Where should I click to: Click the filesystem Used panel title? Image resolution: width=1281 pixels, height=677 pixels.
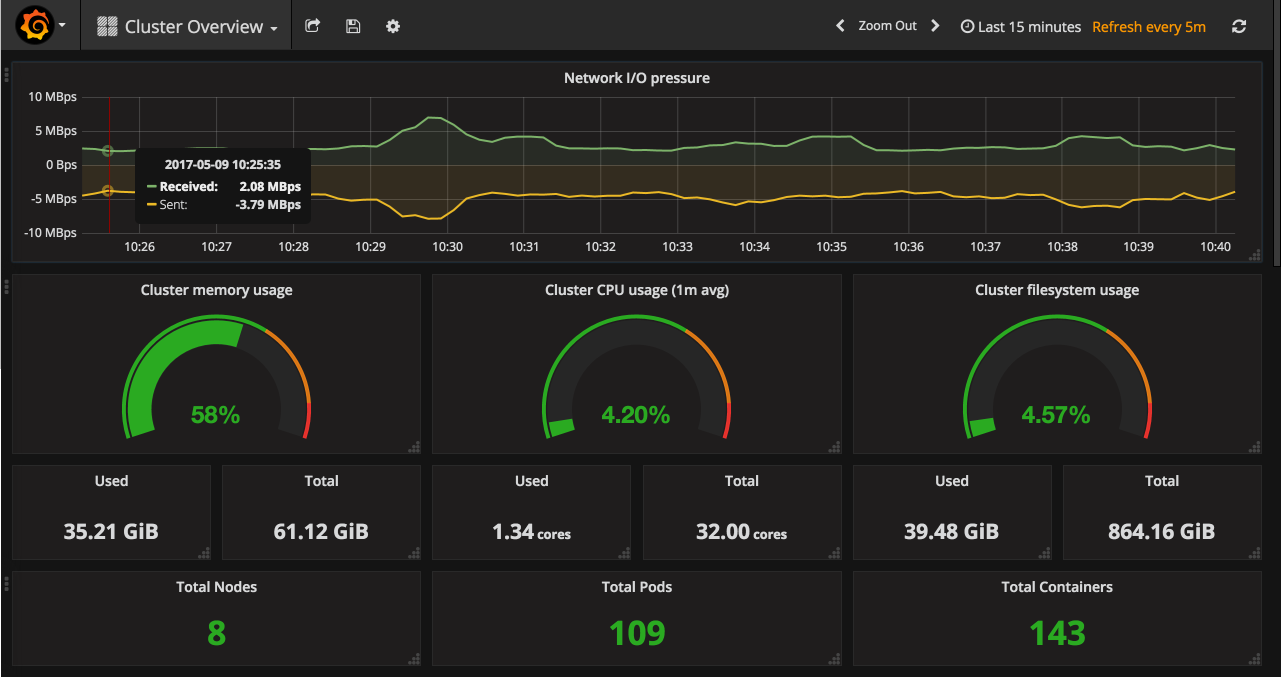tap(951, 481)
